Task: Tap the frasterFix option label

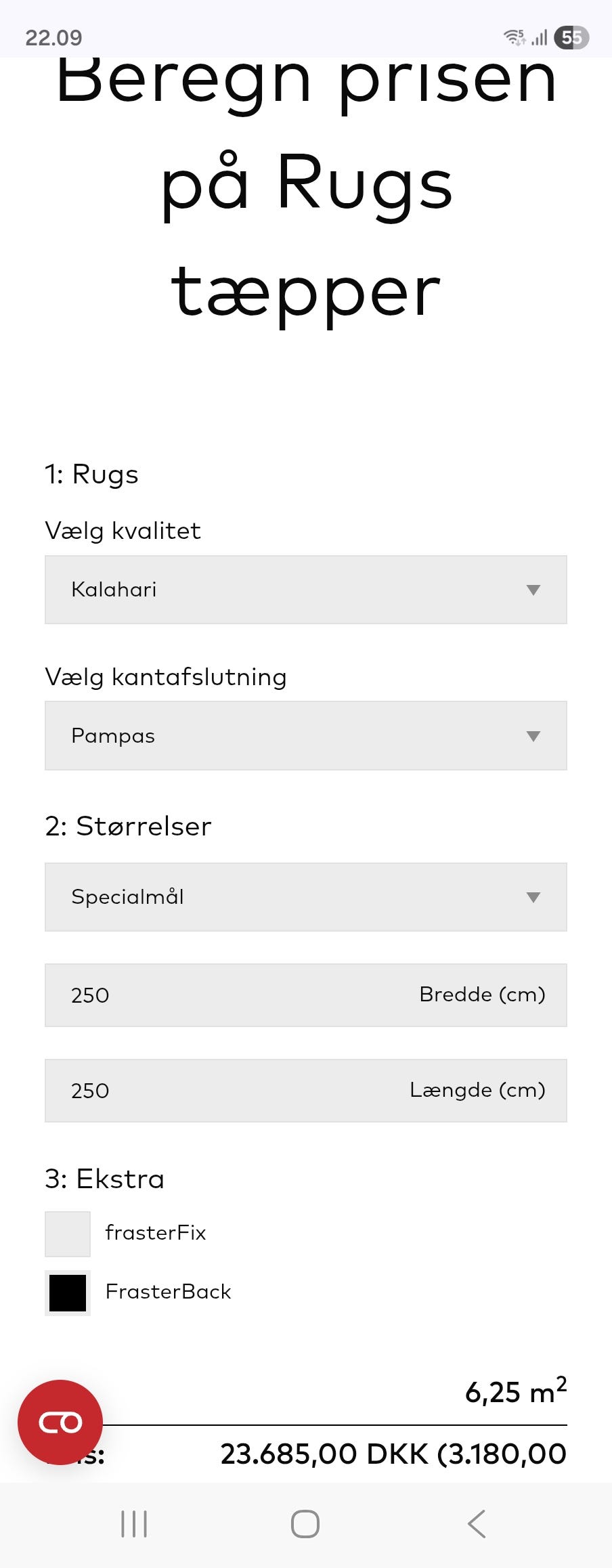Action: click(156, 1233)
